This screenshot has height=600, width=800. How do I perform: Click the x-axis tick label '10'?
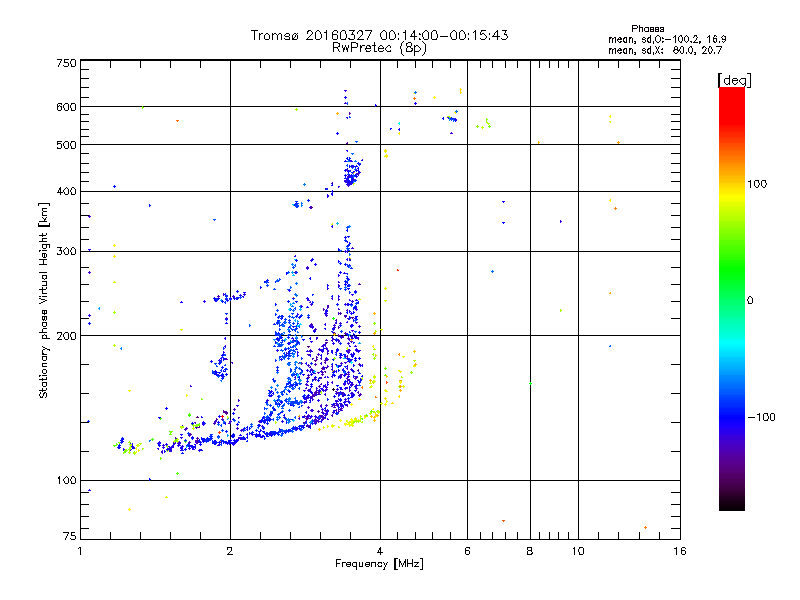coord(578,551)
